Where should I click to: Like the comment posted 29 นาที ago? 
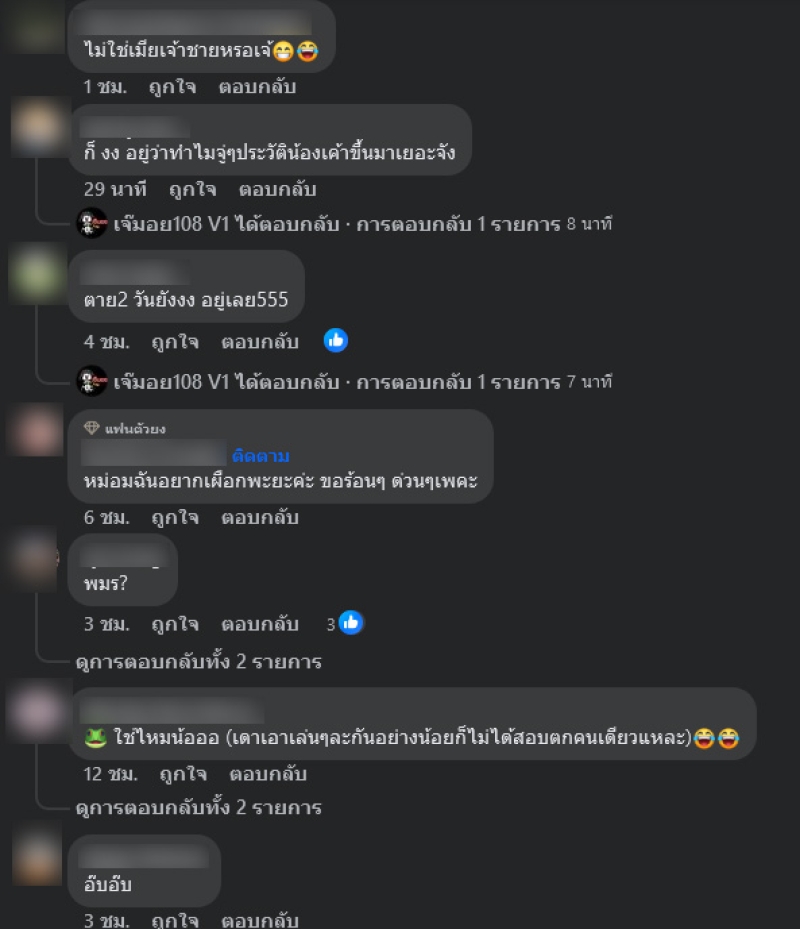click(x=193, y=190)
